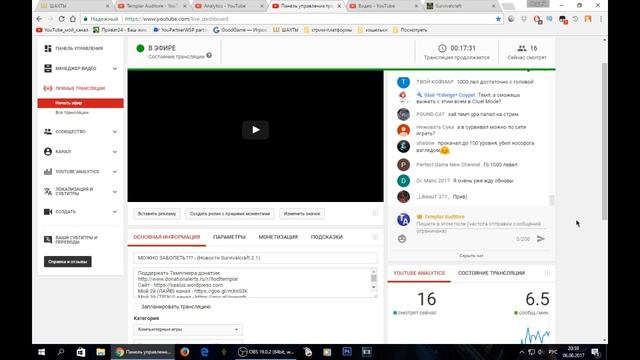This screenshot has height=360, width=640.
Task: Click help icon next to stream status
Action: coord(209,55)
